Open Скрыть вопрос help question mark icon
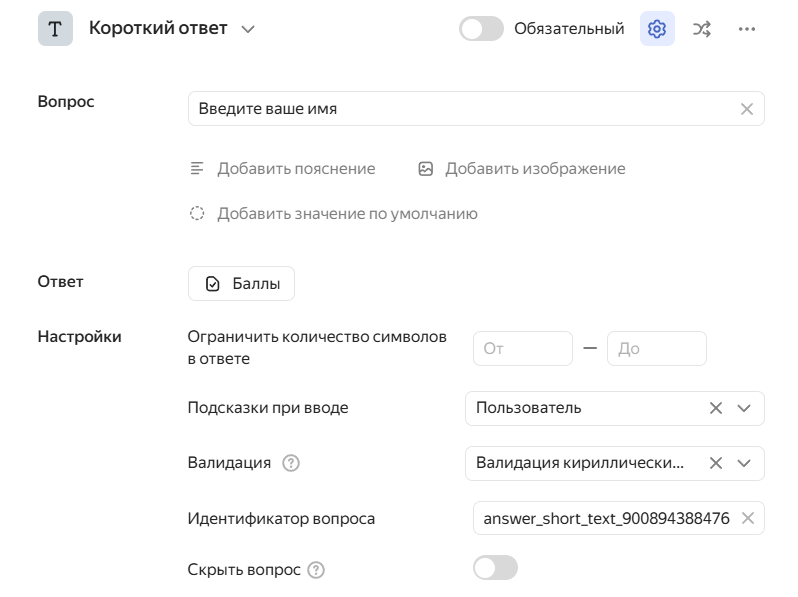Viewport: 798px width, 597px height. click(316, 570)
